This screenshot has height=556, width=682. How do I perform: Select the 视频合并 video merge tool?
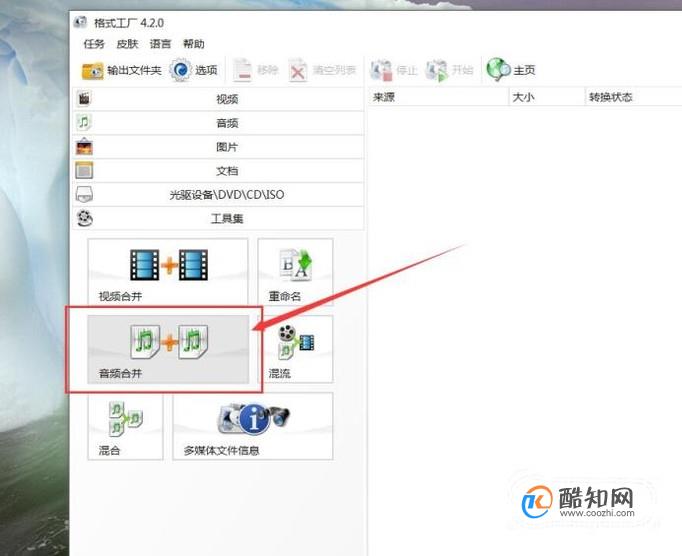168,271
